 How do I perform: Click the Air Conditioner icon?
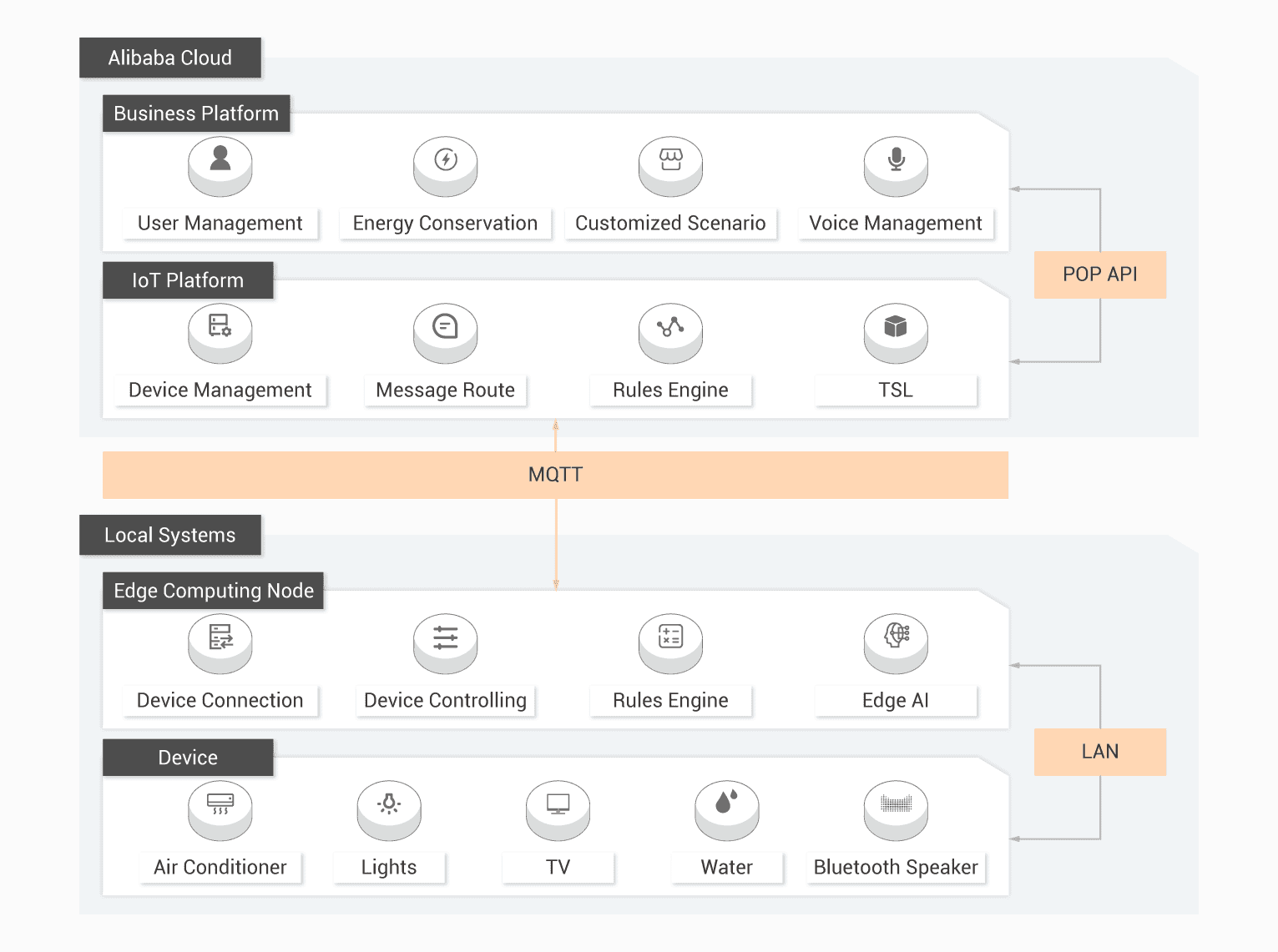[220, 804]
